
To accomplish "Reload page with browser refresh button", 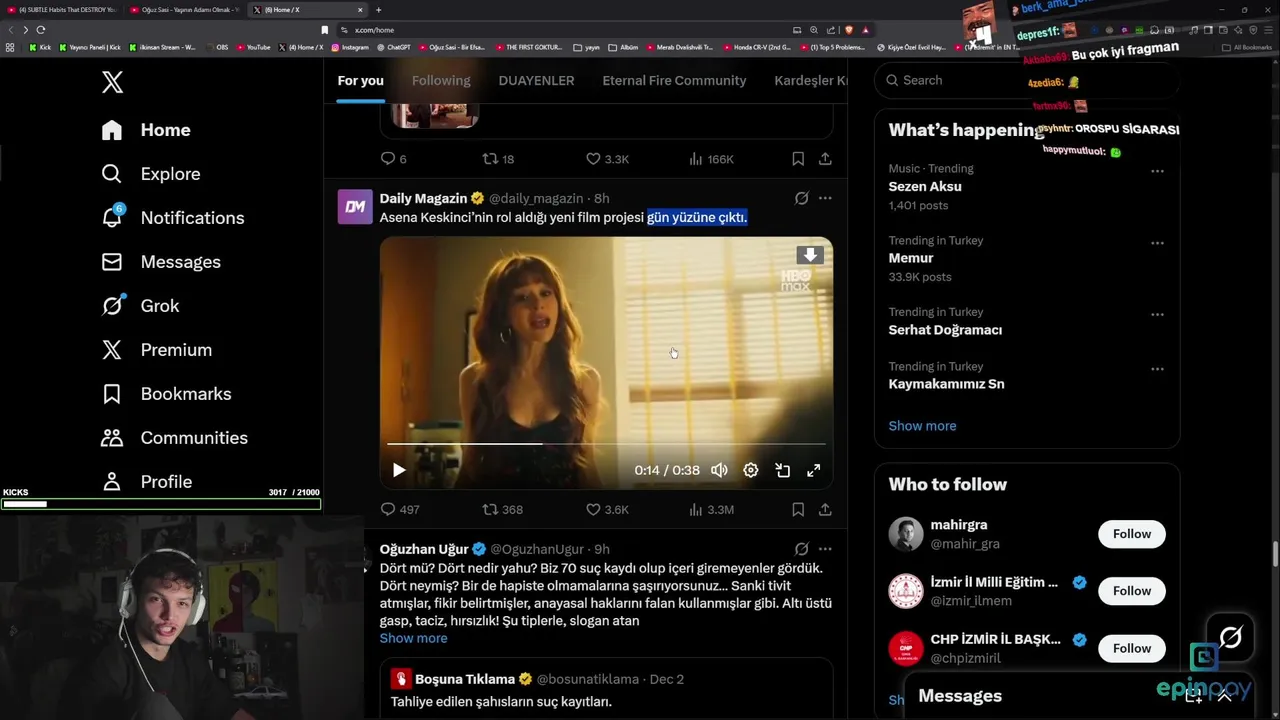I will 41,30.
